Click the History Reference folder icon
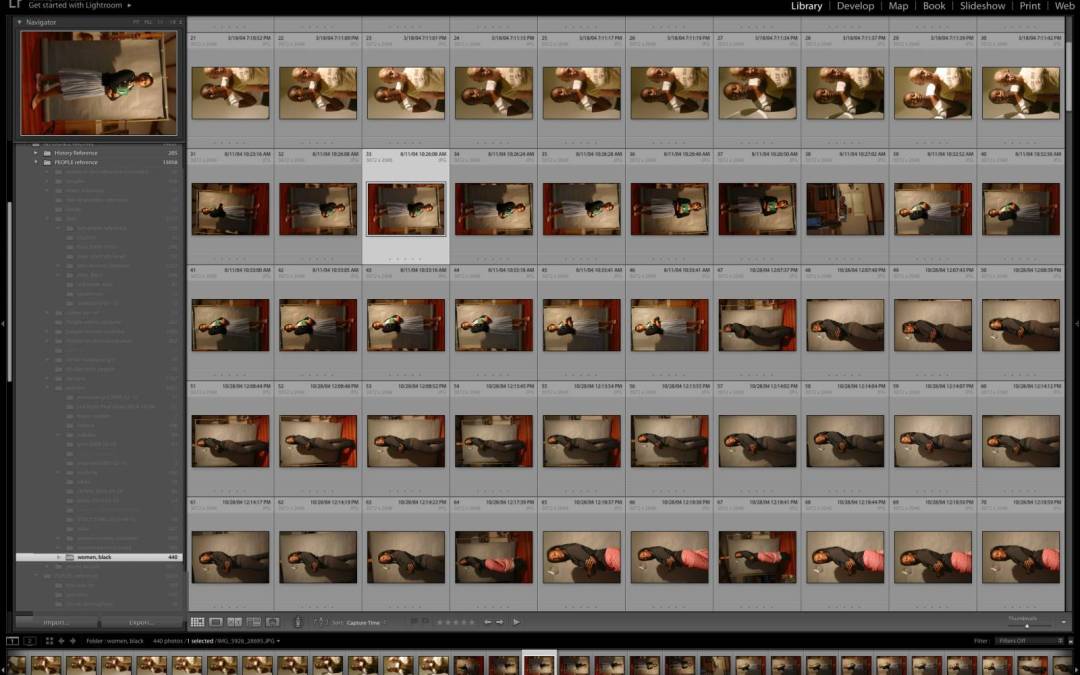1080x675 pixels. tap(47, 153)
